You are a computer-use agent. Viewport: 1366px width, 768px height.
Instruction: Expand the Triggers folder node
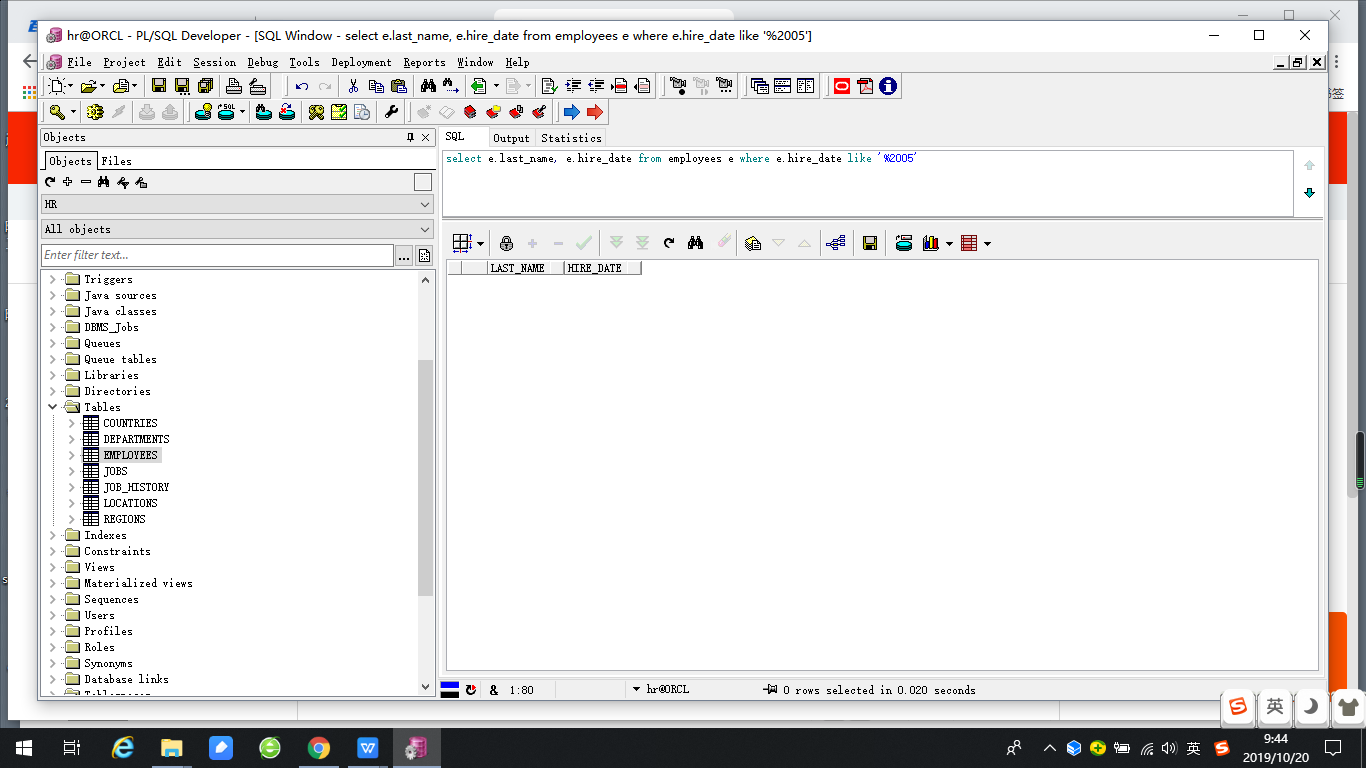point(53,279)
